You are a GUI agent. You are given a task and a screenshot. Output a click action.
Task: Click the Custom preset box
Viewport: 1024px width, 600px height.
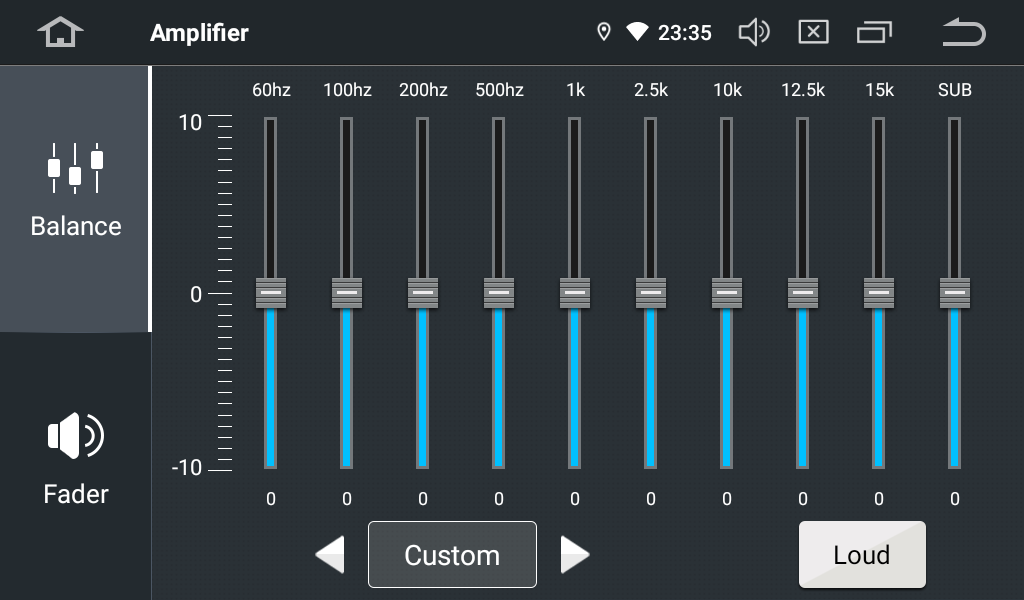coord(452,555)
